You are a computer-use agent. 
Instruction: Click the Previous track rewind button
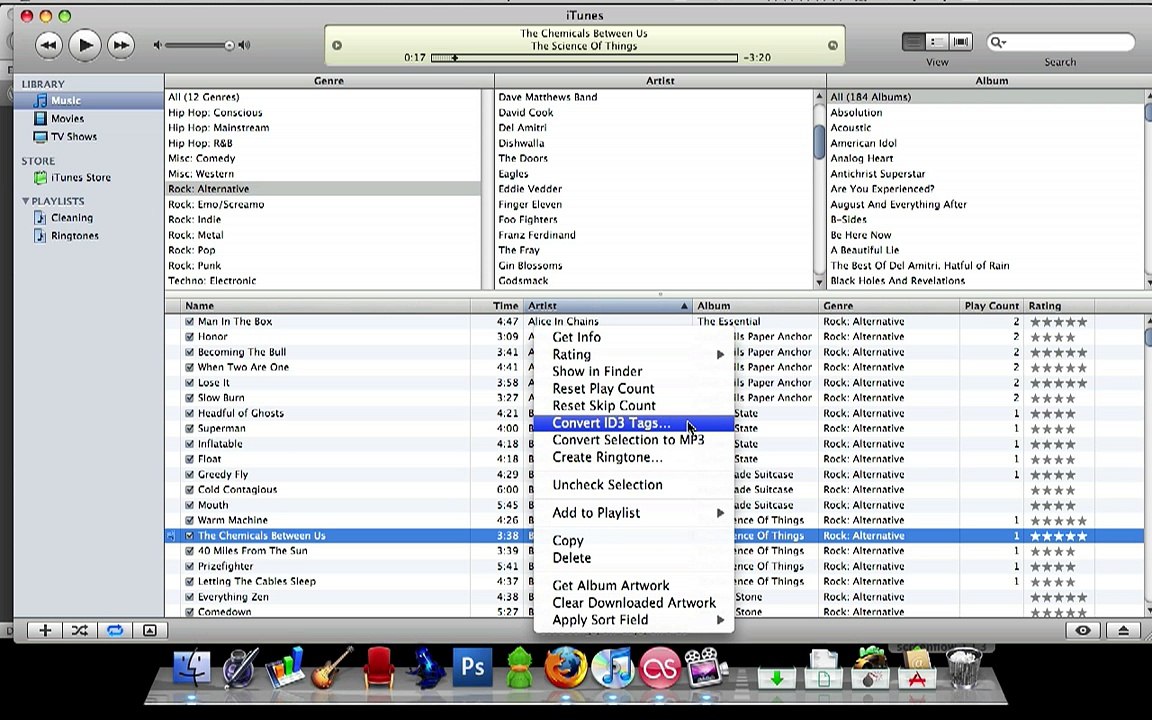48,46
